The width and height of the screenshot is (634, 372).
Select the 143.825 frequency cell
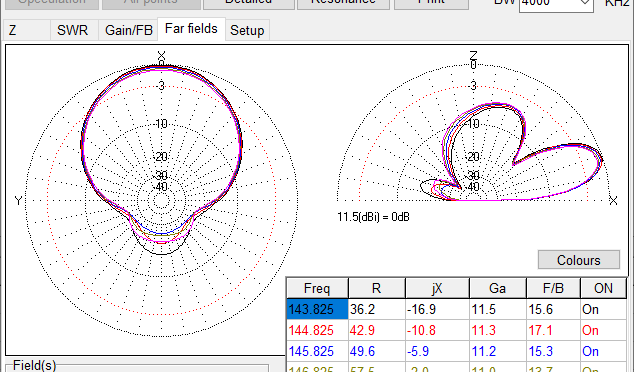317,309
